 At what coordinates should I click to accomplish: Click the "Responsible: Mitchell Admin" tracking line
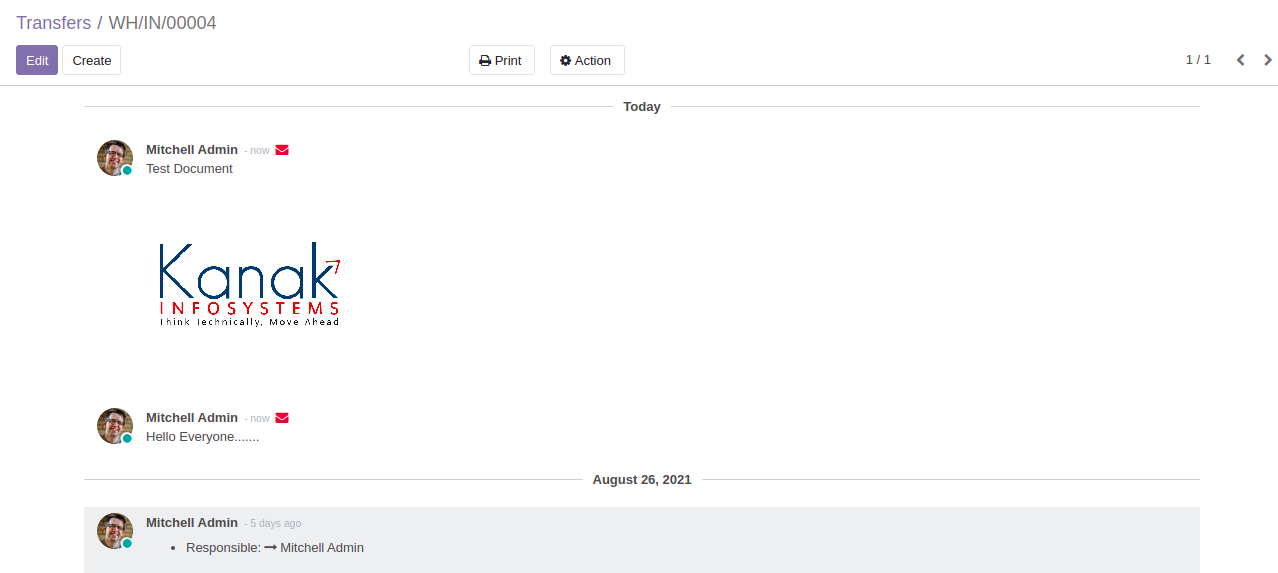[x=275, y=548]
